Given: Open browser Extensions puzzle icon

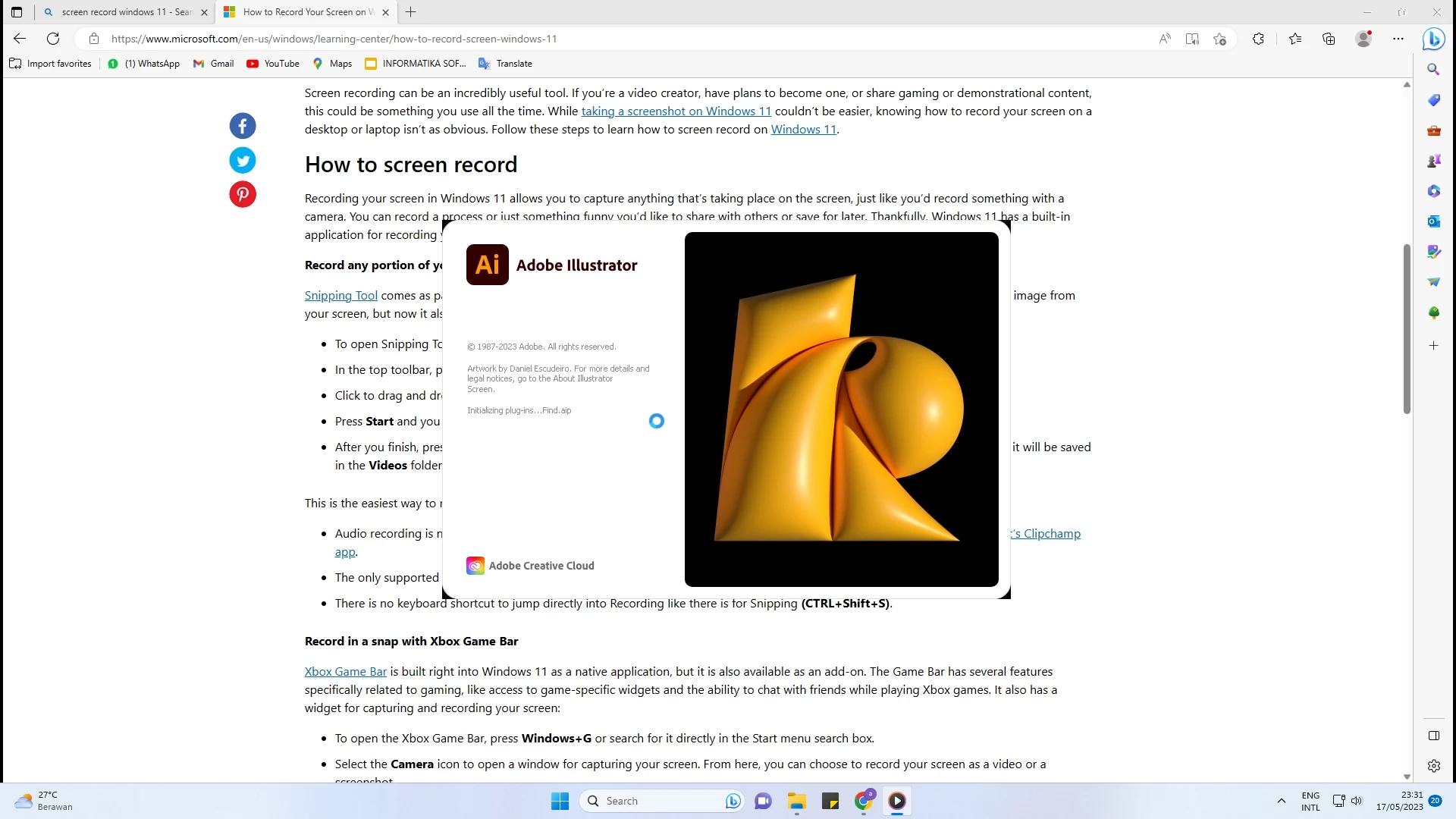Looking at the screenshot, I should tap(1258, 39).
